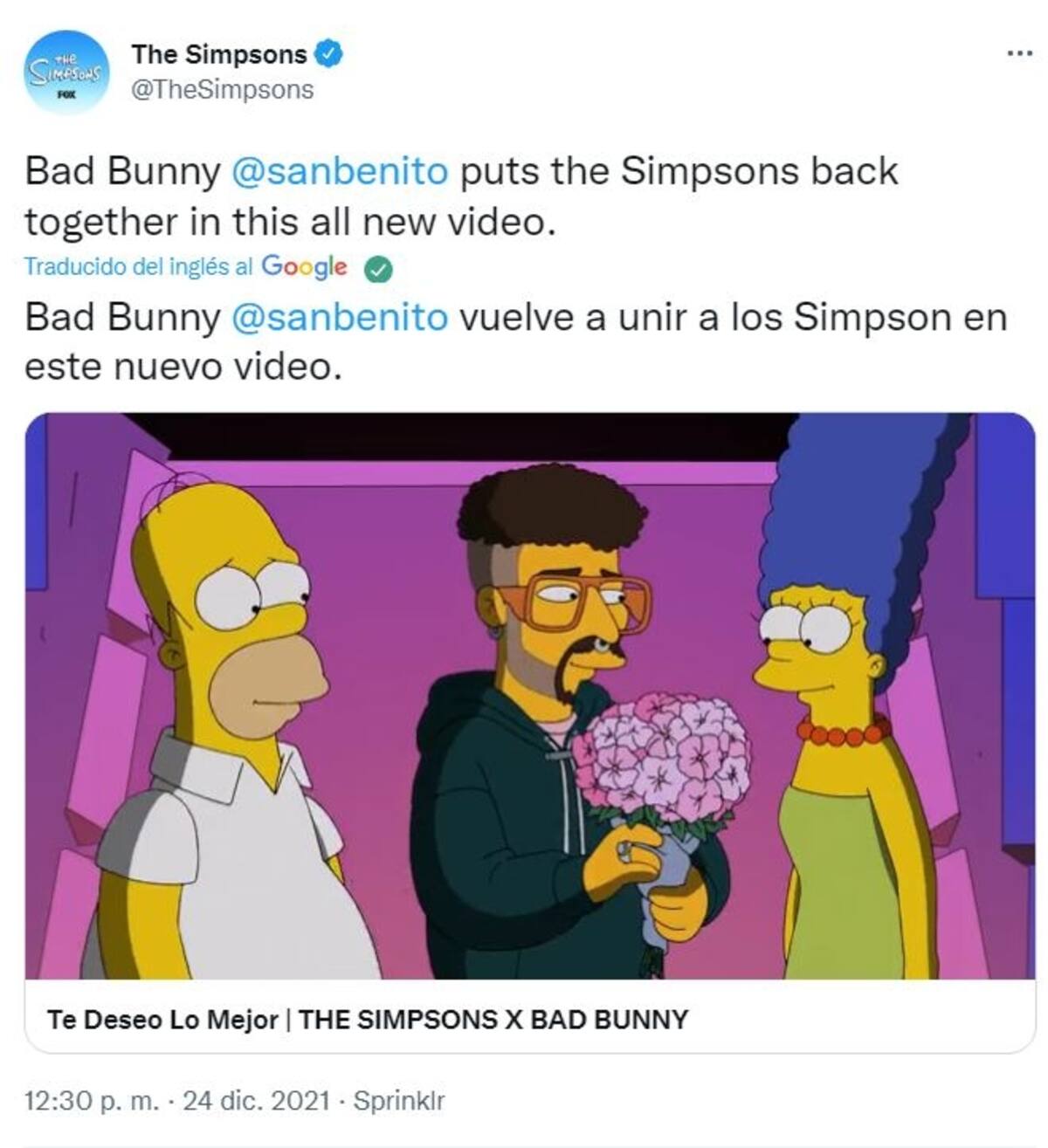Open The Simpsons profile avatar
The height and width of the screenshot is (1148, 1048).
(66, 72)
